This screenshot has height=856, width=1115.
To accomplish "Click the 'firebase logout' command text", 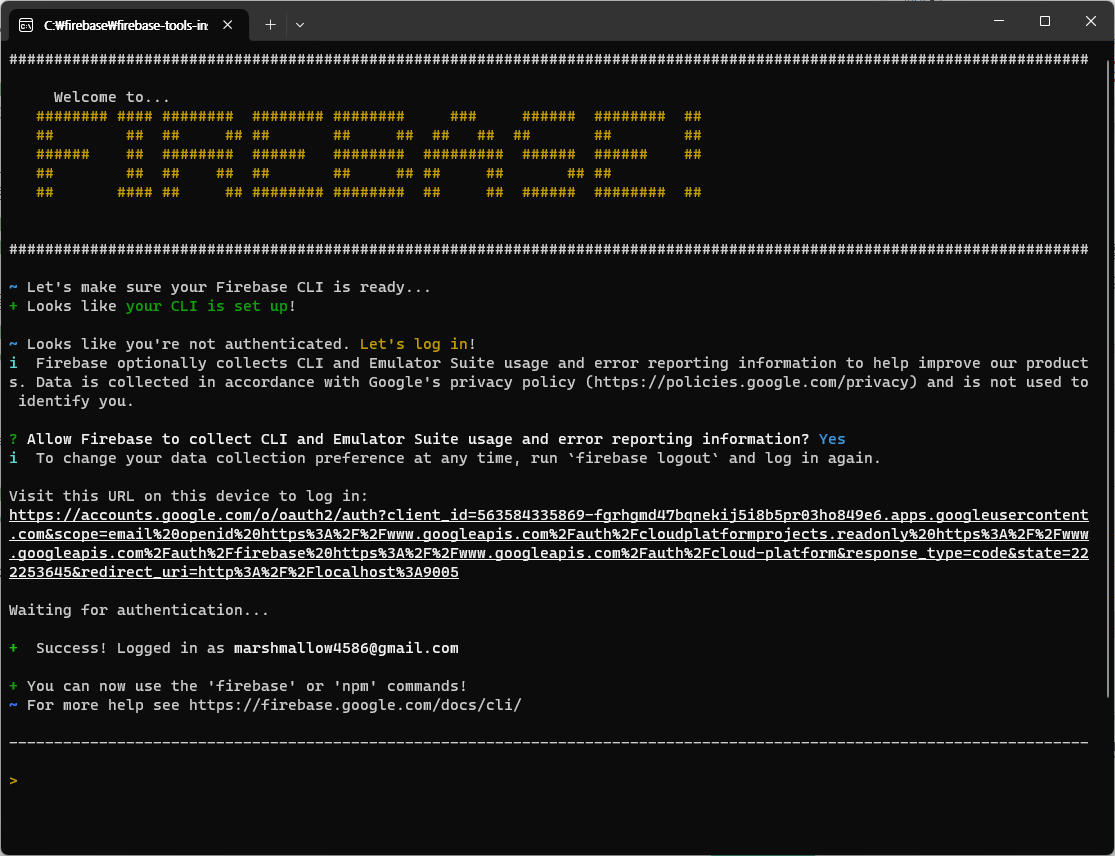I will [644, 459].
